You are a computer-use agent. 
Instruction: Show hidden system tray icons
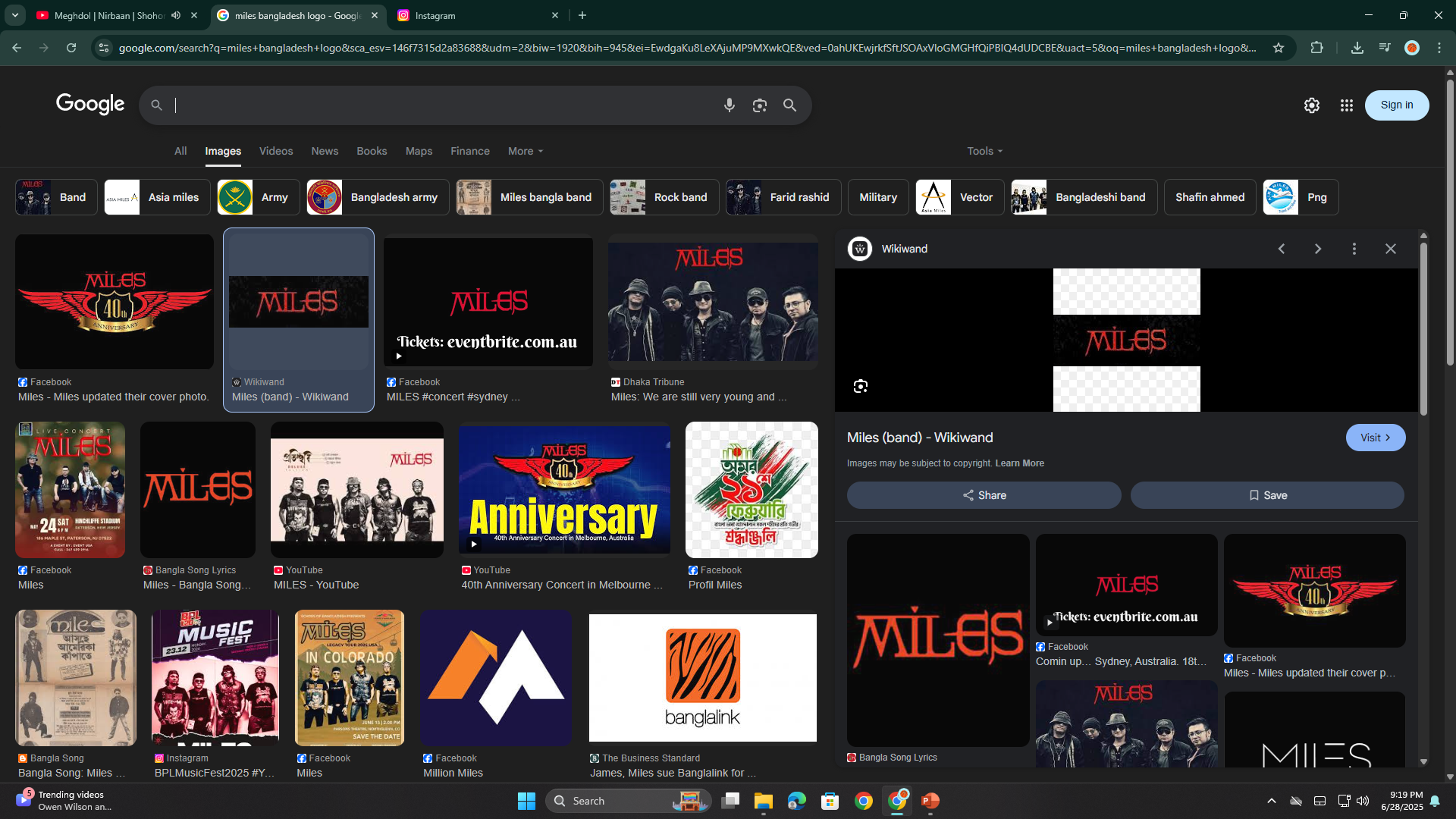(1272, 801)
